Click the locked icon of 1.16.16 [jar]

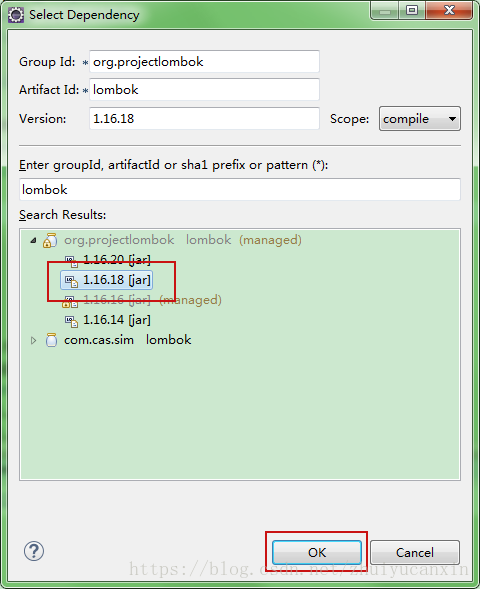click(x=70, y=301)
